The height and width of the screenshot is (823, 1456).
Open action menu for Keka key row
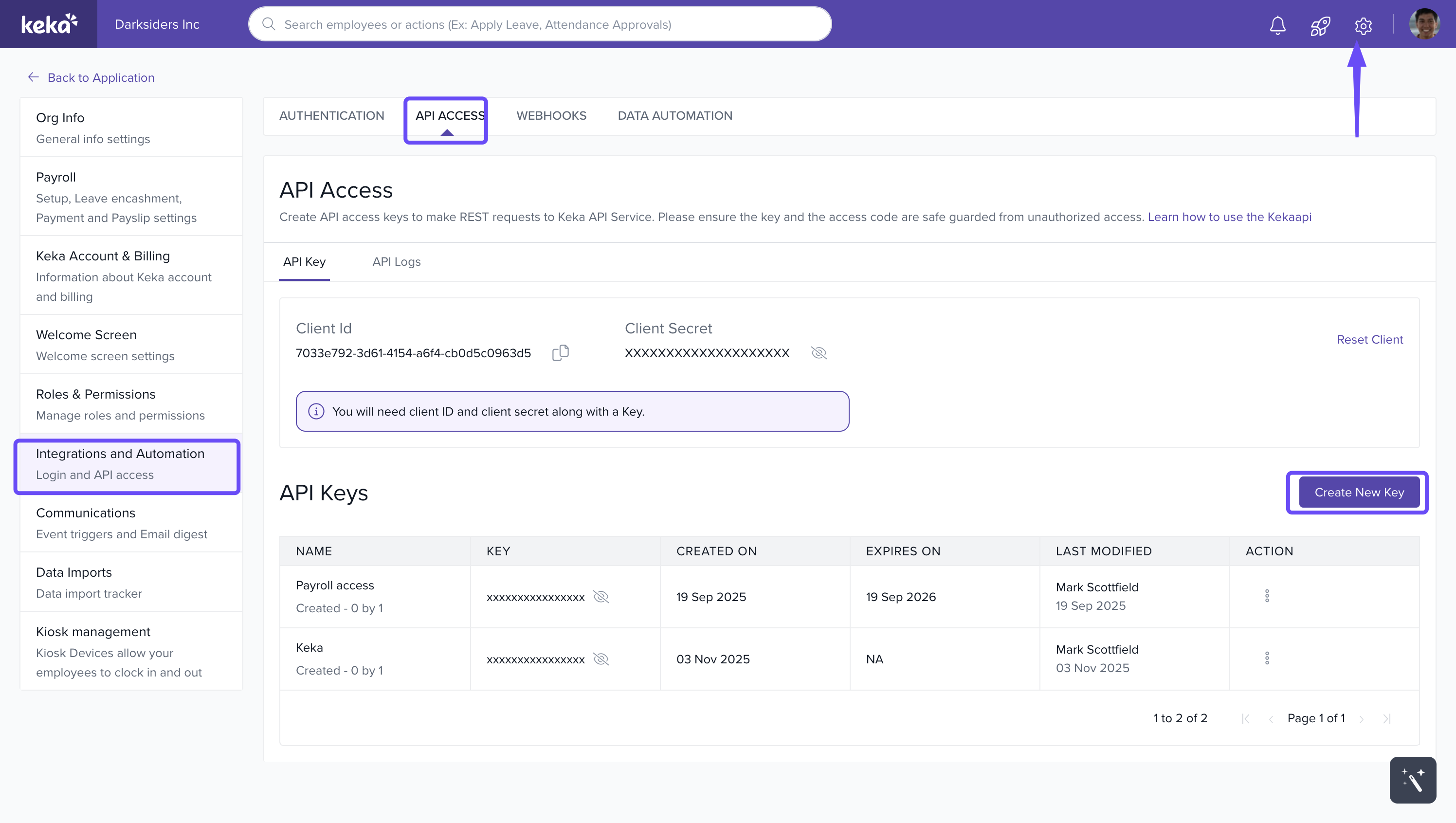pos(1267,658)
